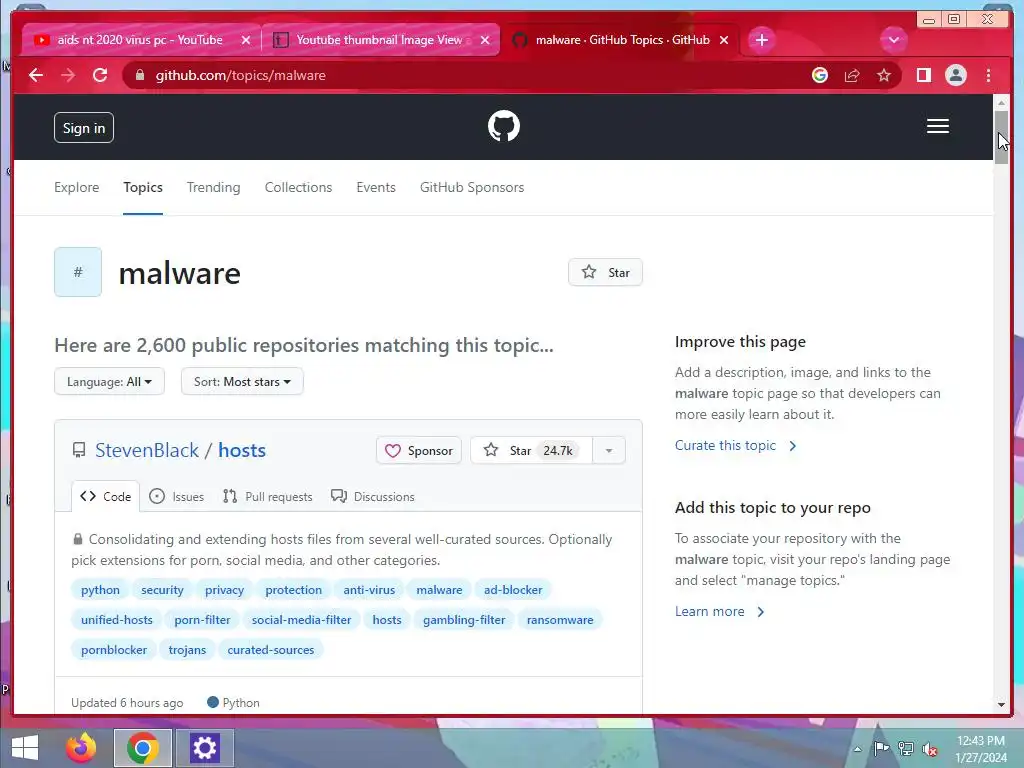Open the Pull requests tab
The image size is (1024, 768).
click(x=268, y=496)
